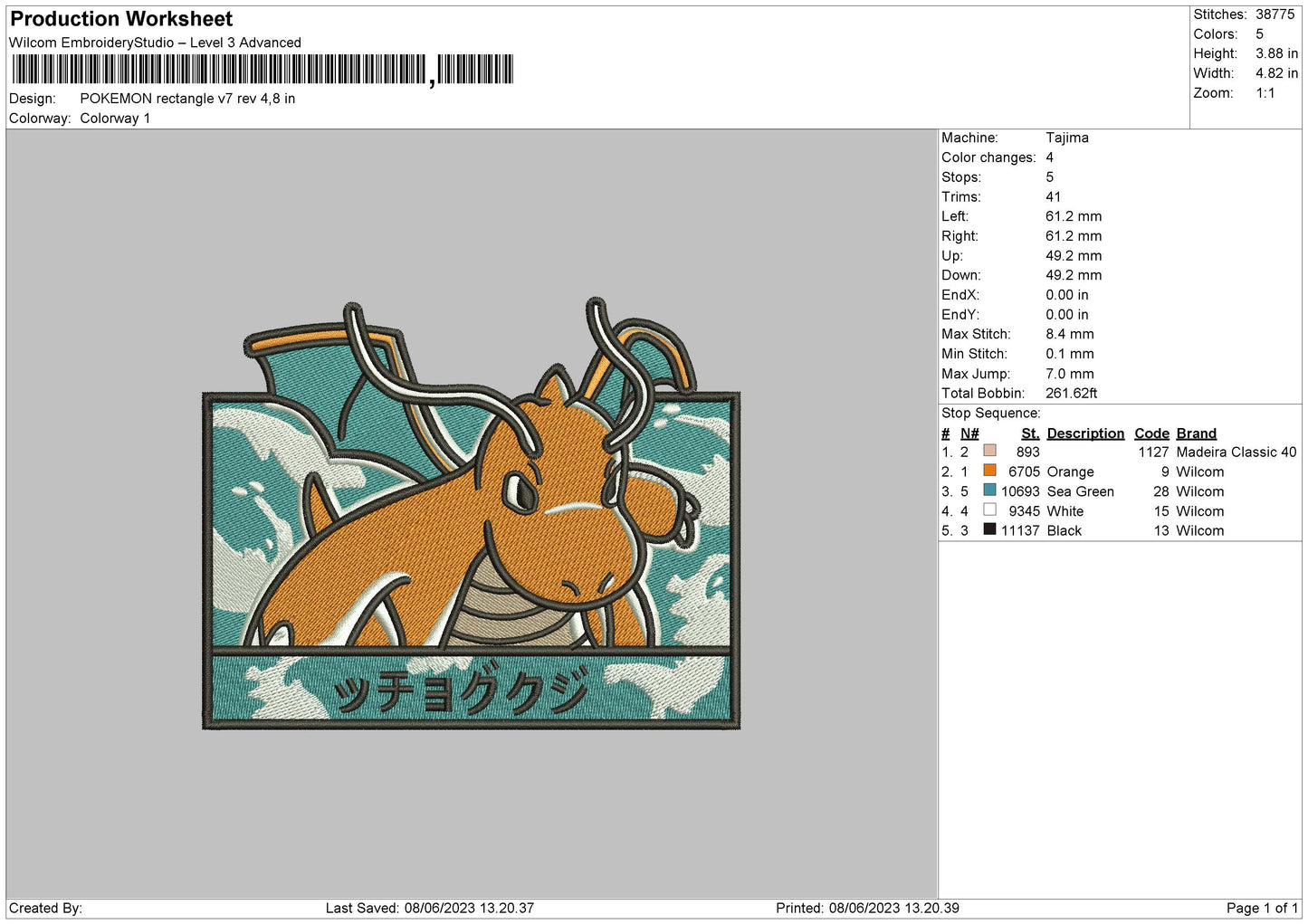Click the Machine value Tajima

click(1066, 138)
